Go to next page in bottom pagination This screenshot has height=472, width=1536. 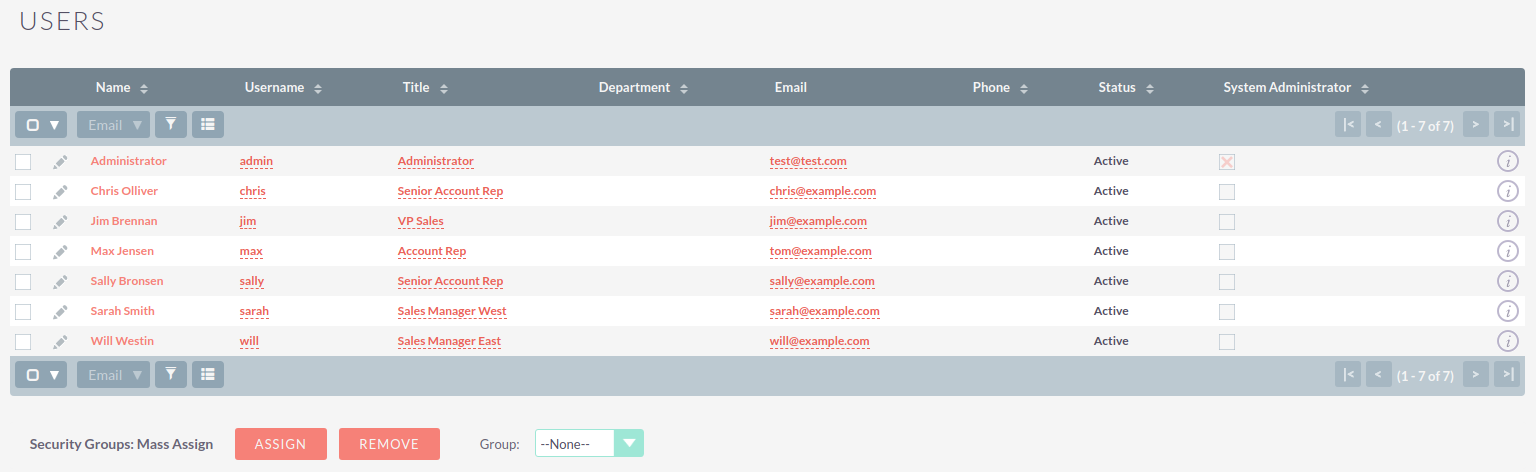[1476, 374]
